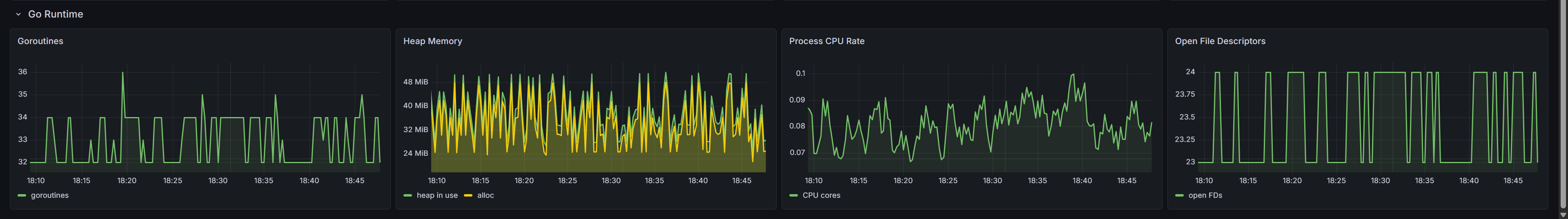The width and height of the screenshot is (1568, 219).
Task: Click the Goroutines spike reaching 36
Action: [x=123, y=73]
